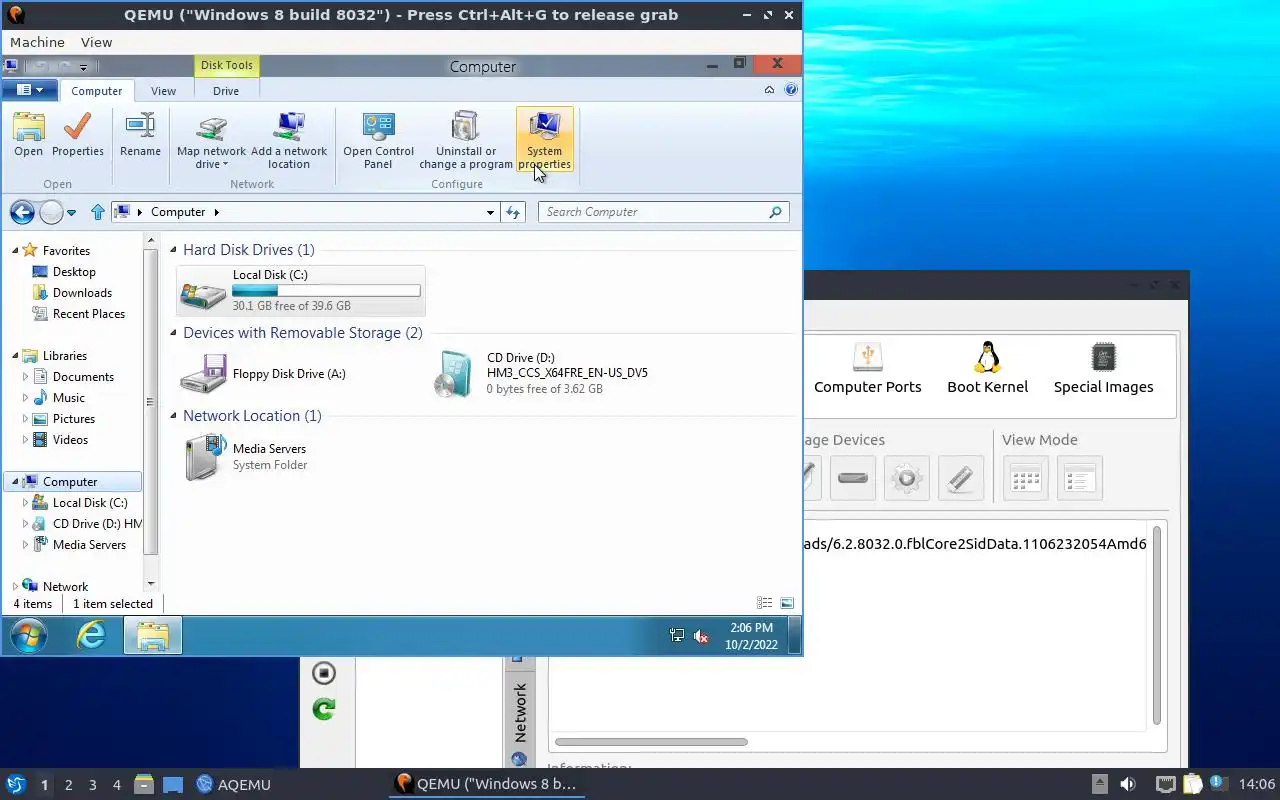Switch to the Computer ribbon tab
The height and width of the screenshot is (800, 1280).
(96, 90)
